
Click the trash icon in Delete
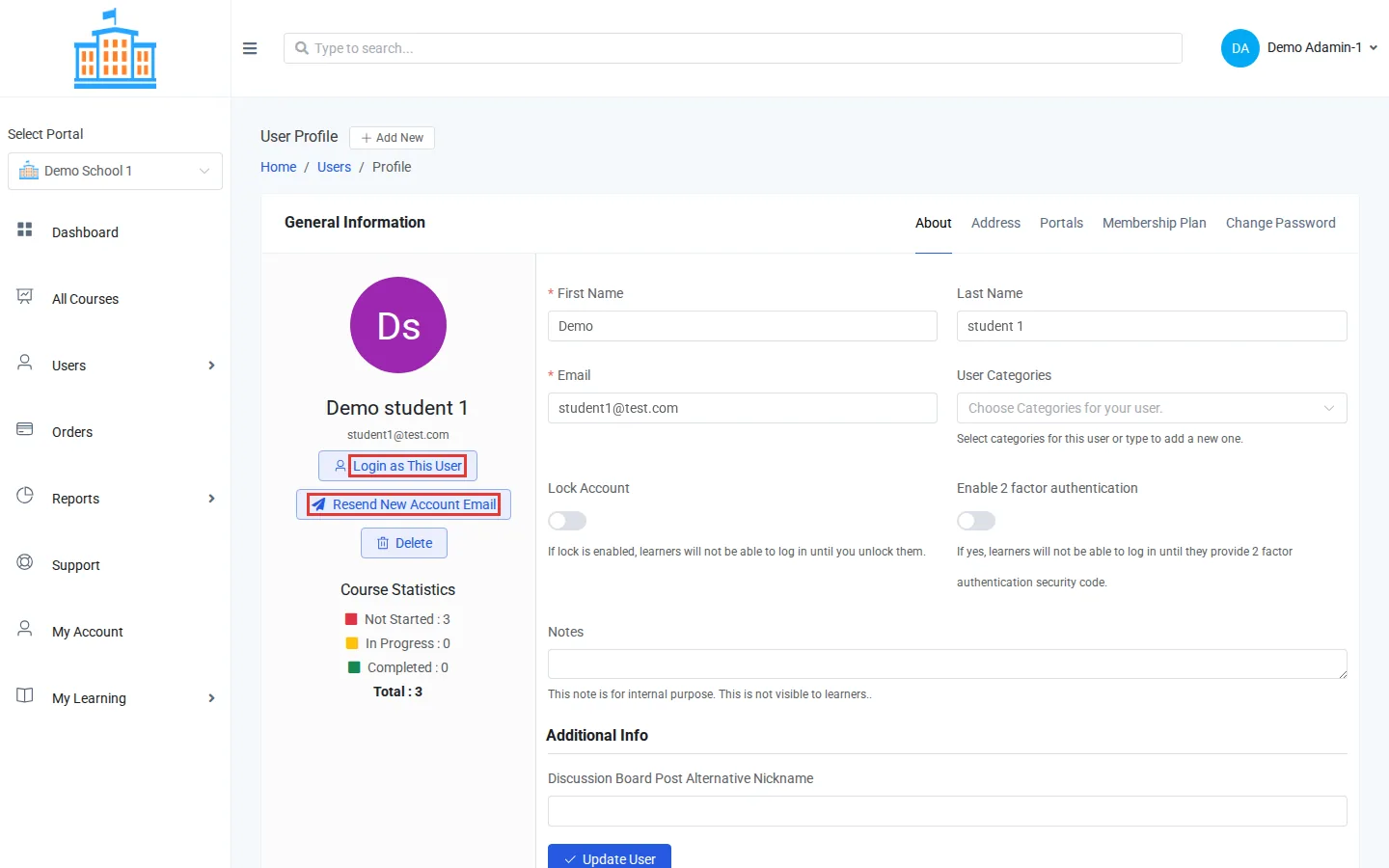[383, 543]
